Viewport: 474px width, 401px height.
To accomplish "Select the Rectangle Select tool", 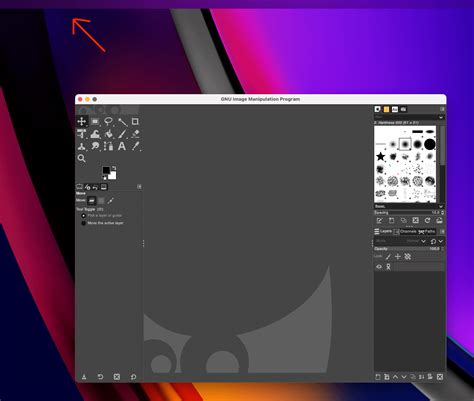I will click(x=95, y=121).
